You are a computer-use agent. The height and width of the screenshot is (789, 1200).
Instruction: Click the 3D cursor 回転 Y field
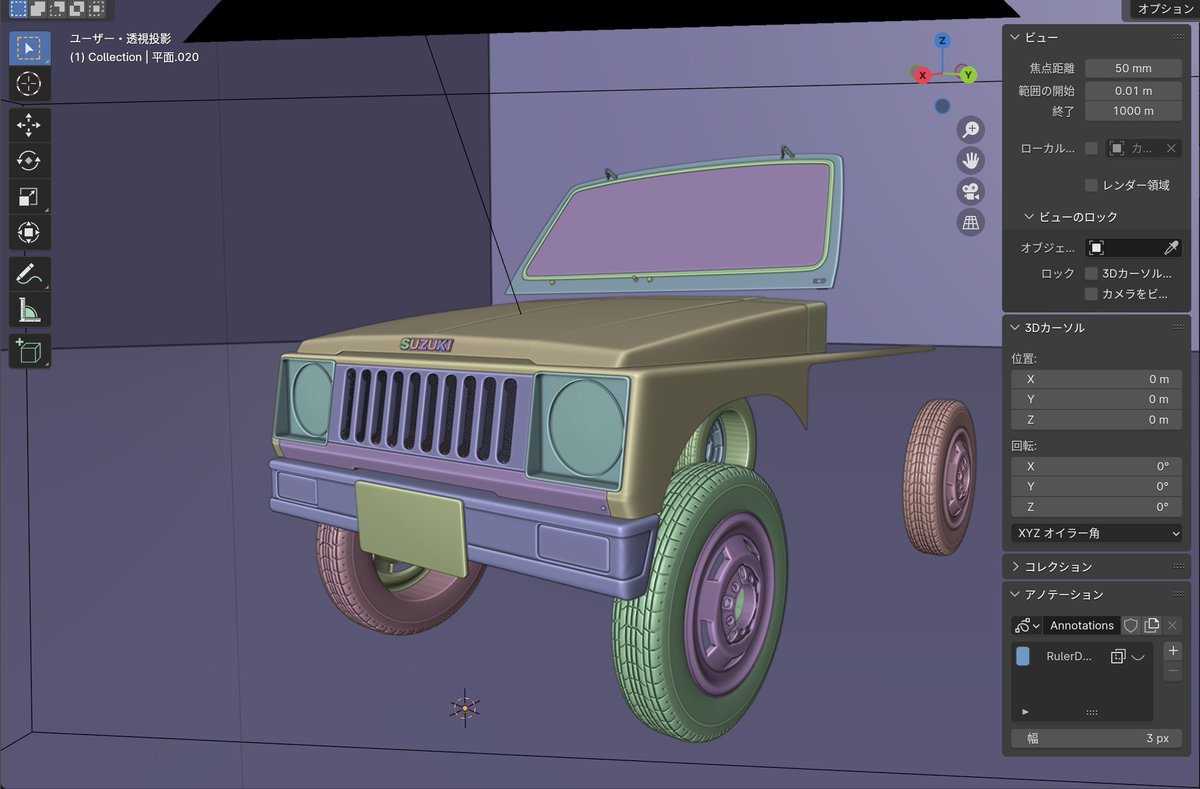[1097, 486]
